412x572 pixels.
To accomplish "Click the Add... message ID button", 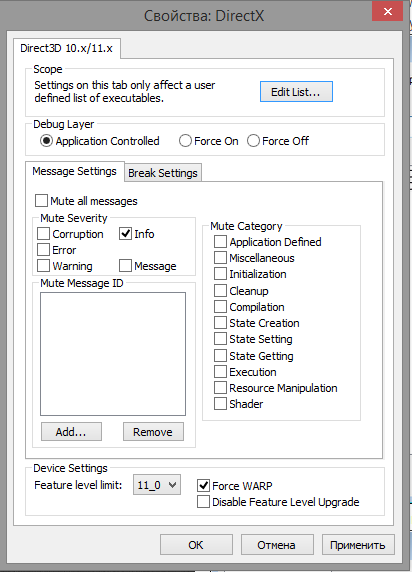I will [71, 432].
